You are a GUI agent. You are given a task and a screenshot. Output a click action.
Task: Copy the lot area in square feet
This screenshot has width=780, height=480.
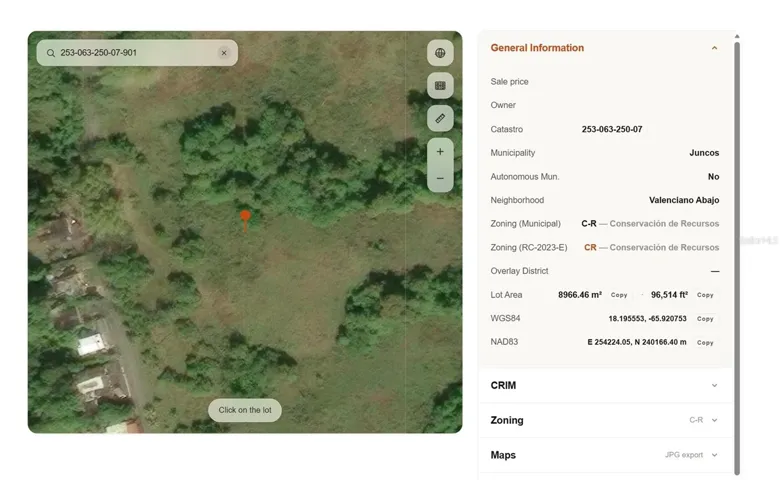point(705,295)
